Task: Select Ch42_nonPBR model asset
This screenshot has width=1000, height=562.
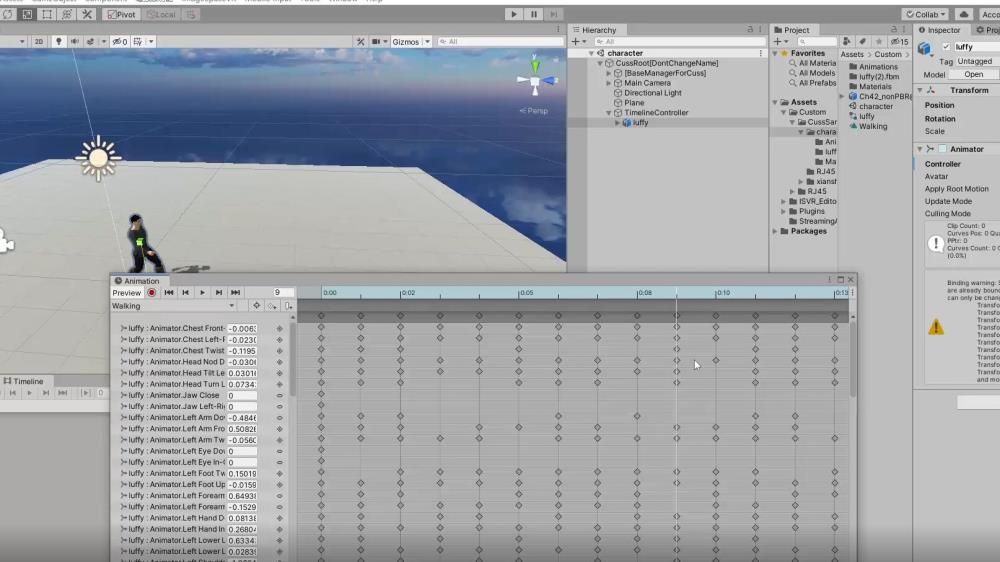Action: [880, 96]
